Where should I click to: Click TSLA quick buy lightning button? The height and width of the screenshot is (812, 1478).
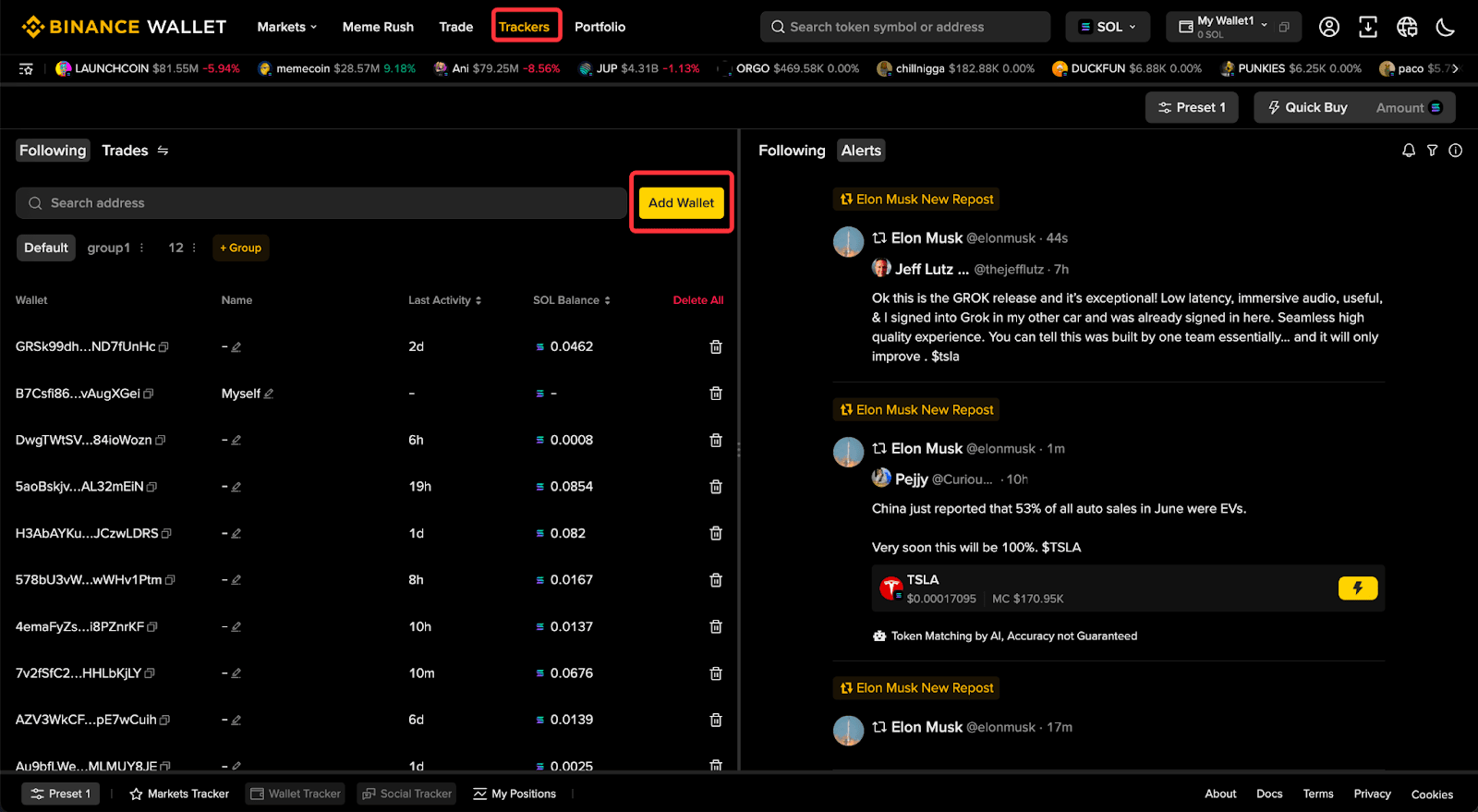coord(1358,588)
